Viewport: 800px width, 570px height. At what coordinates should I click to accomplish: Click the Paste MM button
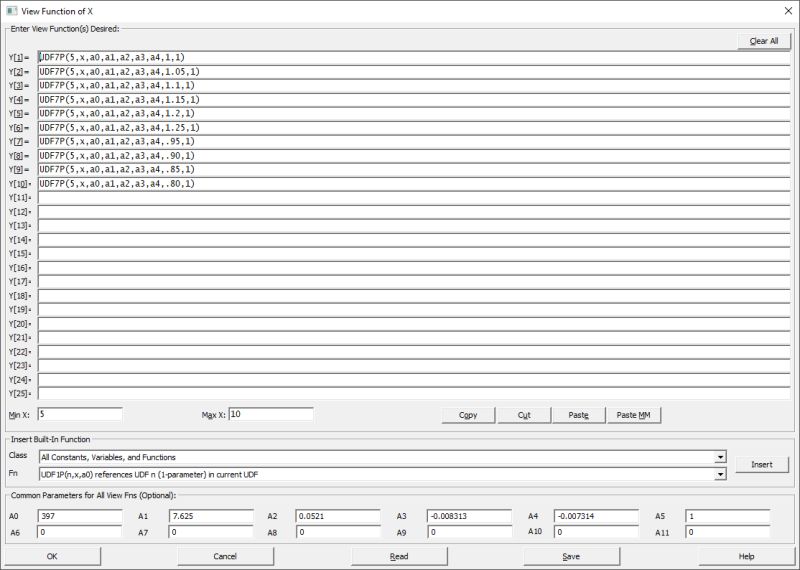(633, 415)
